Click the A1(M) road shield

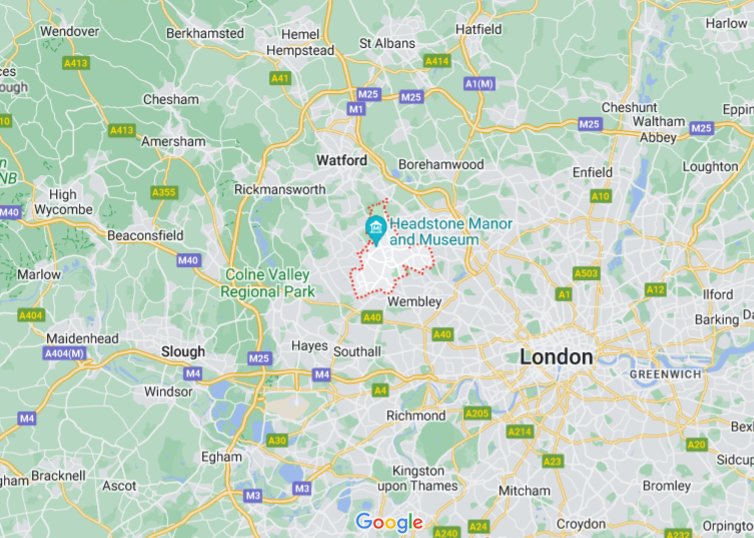[x=479, y=84]
